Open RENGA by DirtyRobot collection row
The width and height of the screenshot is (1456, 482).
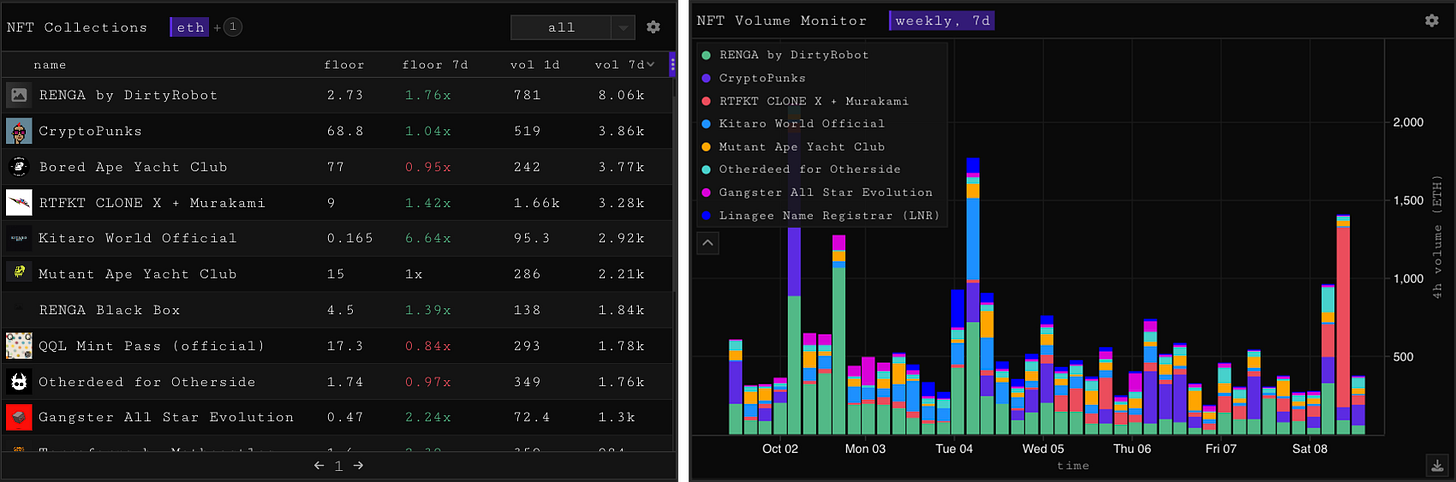click(336, 95)
